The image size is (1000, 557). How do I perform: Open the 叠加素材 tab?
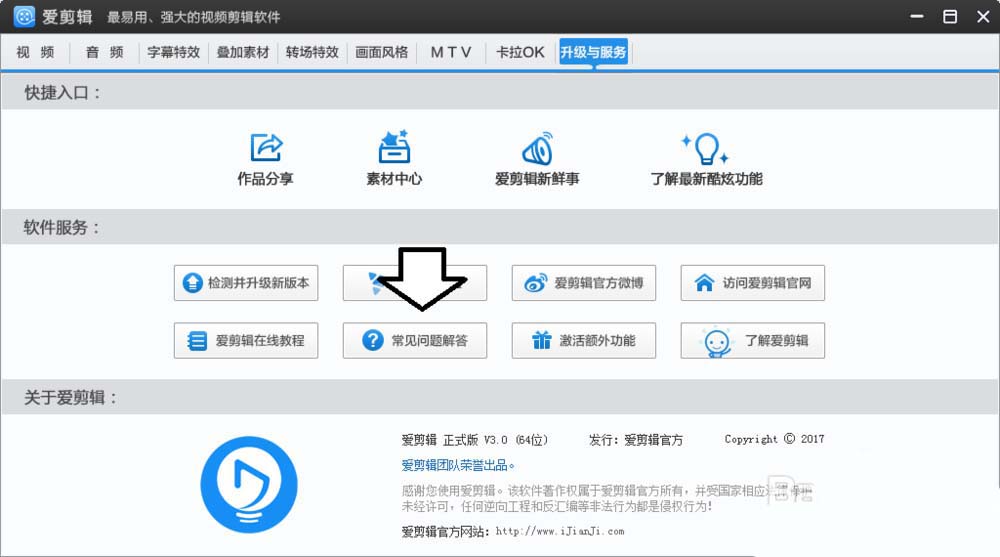pyautogui.click(x=243, y=52)
